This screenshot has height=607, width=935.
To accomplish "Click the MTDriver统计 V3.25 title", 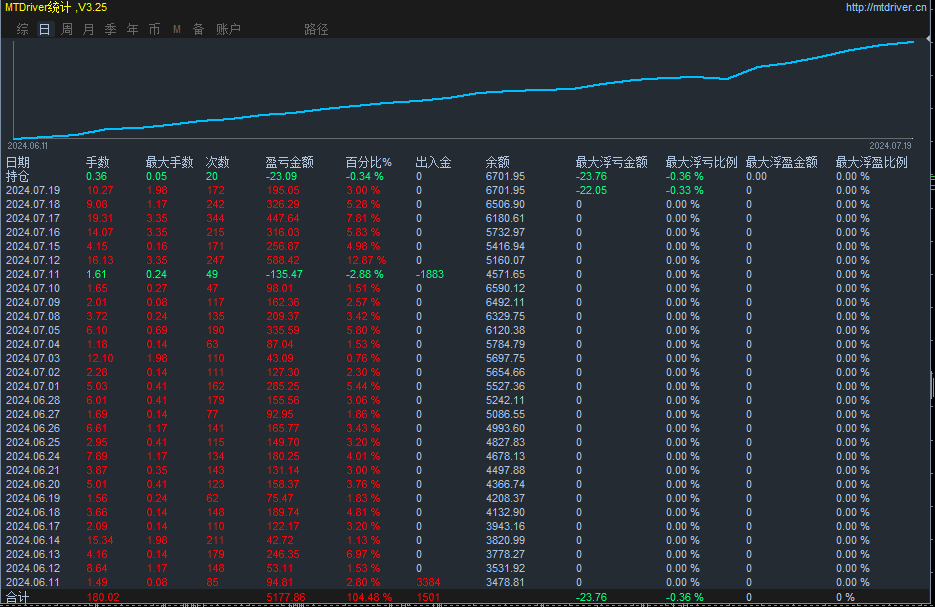I will (x=56, y=7).
